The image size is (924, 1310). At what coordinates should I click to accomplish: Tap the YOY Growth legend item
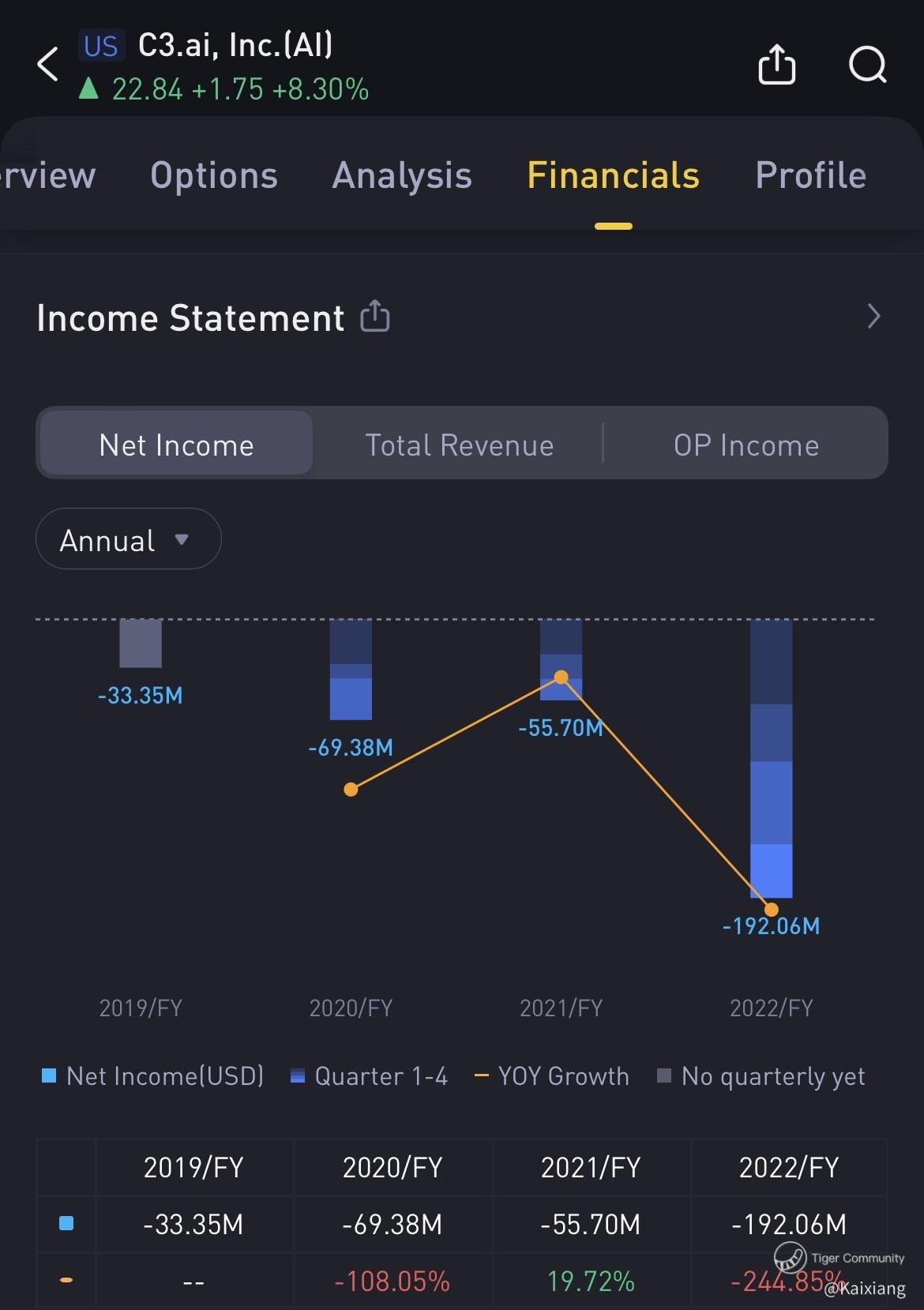click(552, 1075)
